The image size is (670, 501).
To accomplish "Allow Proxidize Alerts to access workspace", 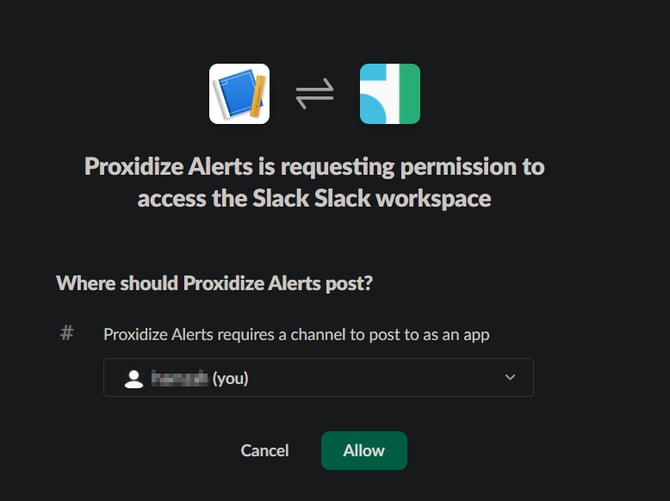I will pyautogui.click(x=364, y=451).
